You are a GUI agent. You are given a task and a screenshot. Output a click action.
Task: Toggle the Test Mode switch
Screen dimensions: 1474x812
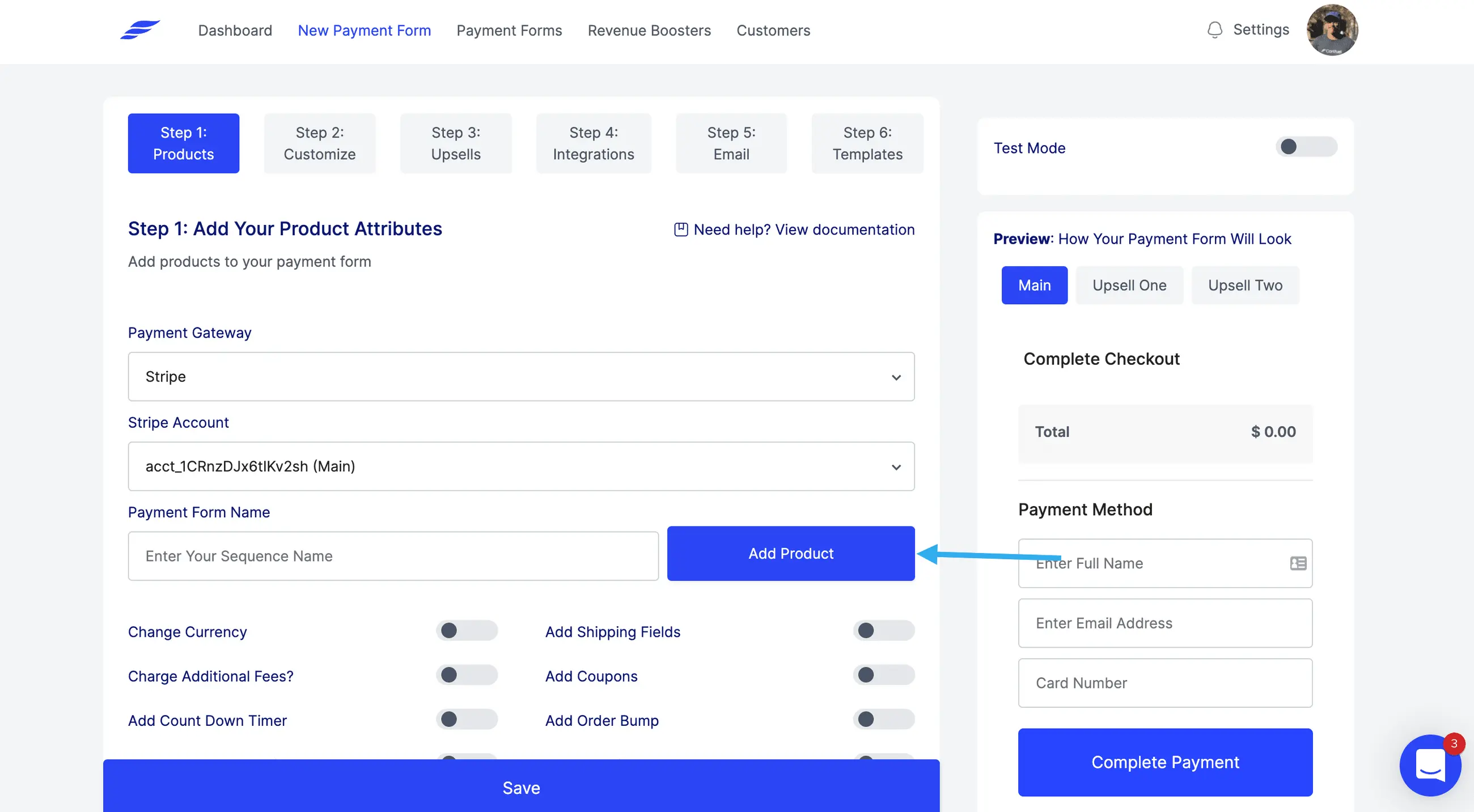(1306, 147)
